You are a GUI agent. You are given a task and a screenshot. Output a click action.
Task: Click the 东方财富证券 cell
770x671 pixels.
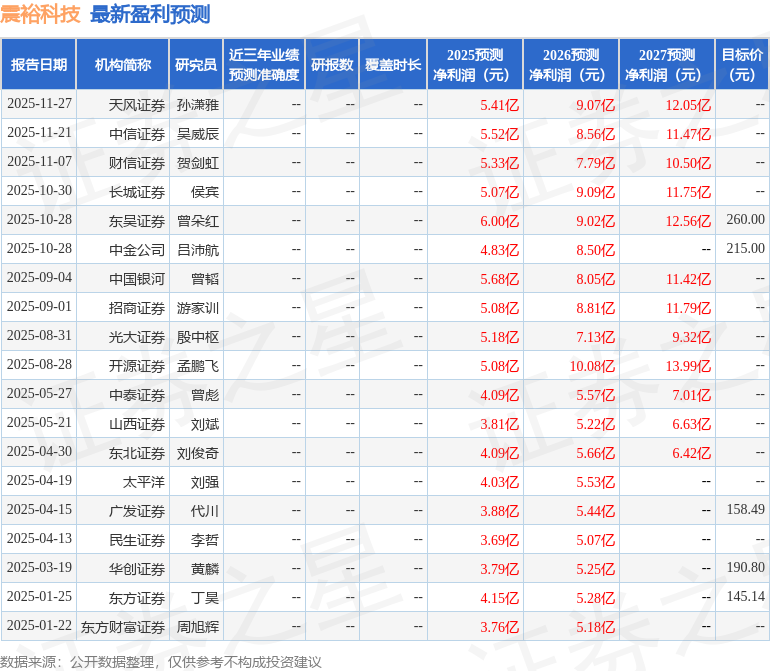pos(123,626)
